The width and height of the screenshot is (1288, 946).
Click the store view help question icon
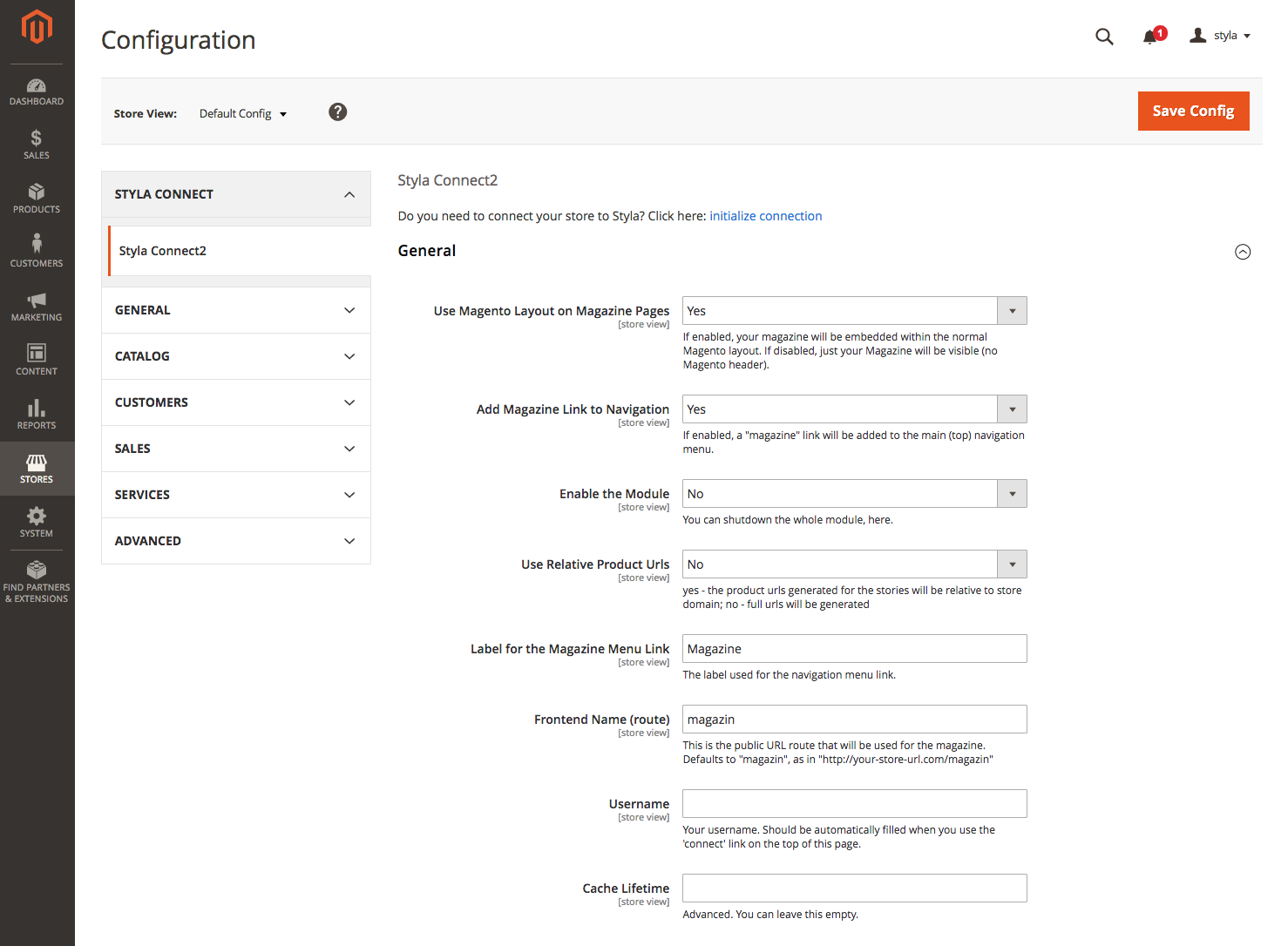click(x=338, y=111)
